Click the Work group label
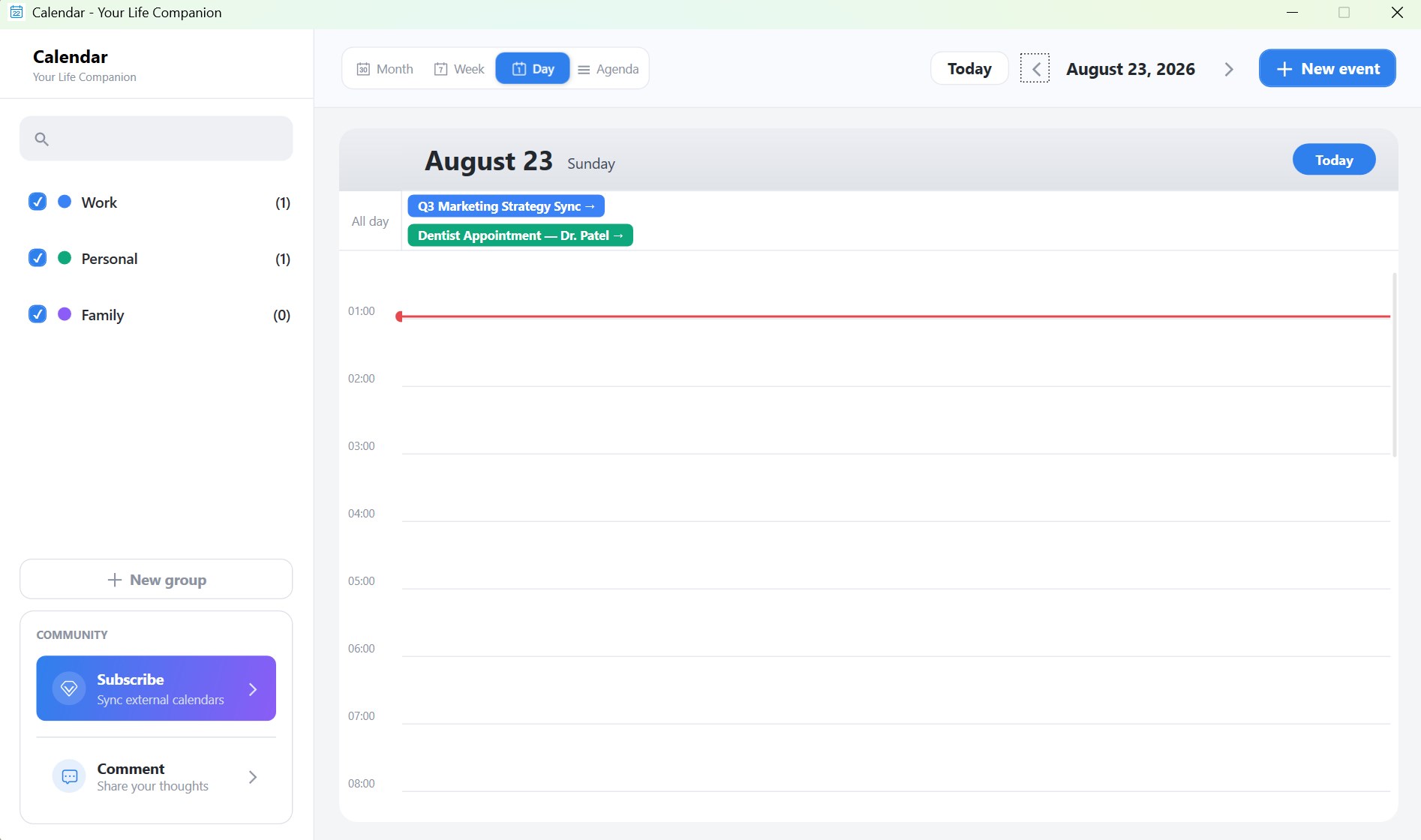 click(x=99, y=202)
